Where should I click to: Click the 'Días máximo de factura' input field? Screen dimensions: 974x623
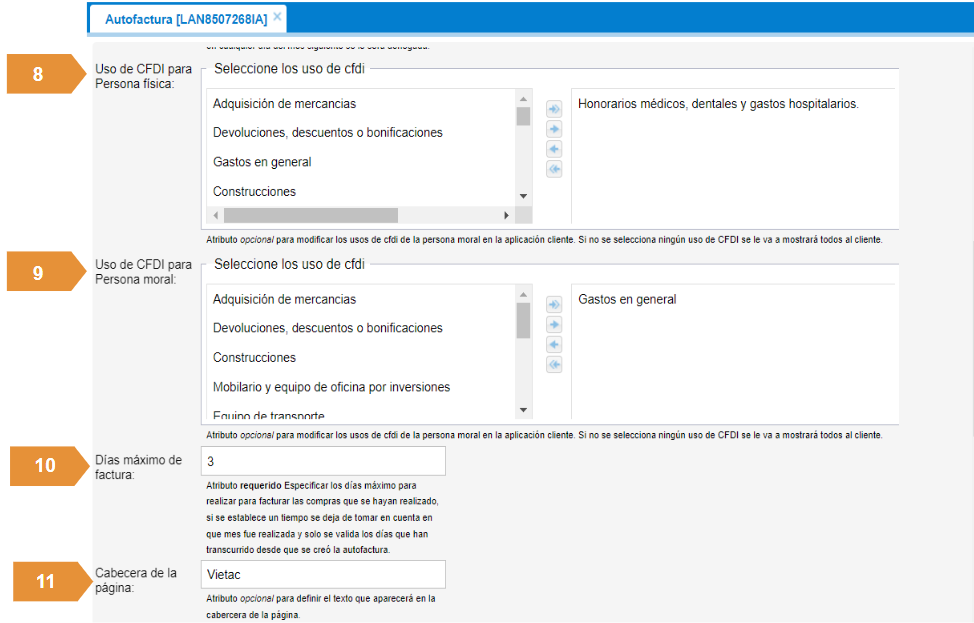tap(321, 461)
